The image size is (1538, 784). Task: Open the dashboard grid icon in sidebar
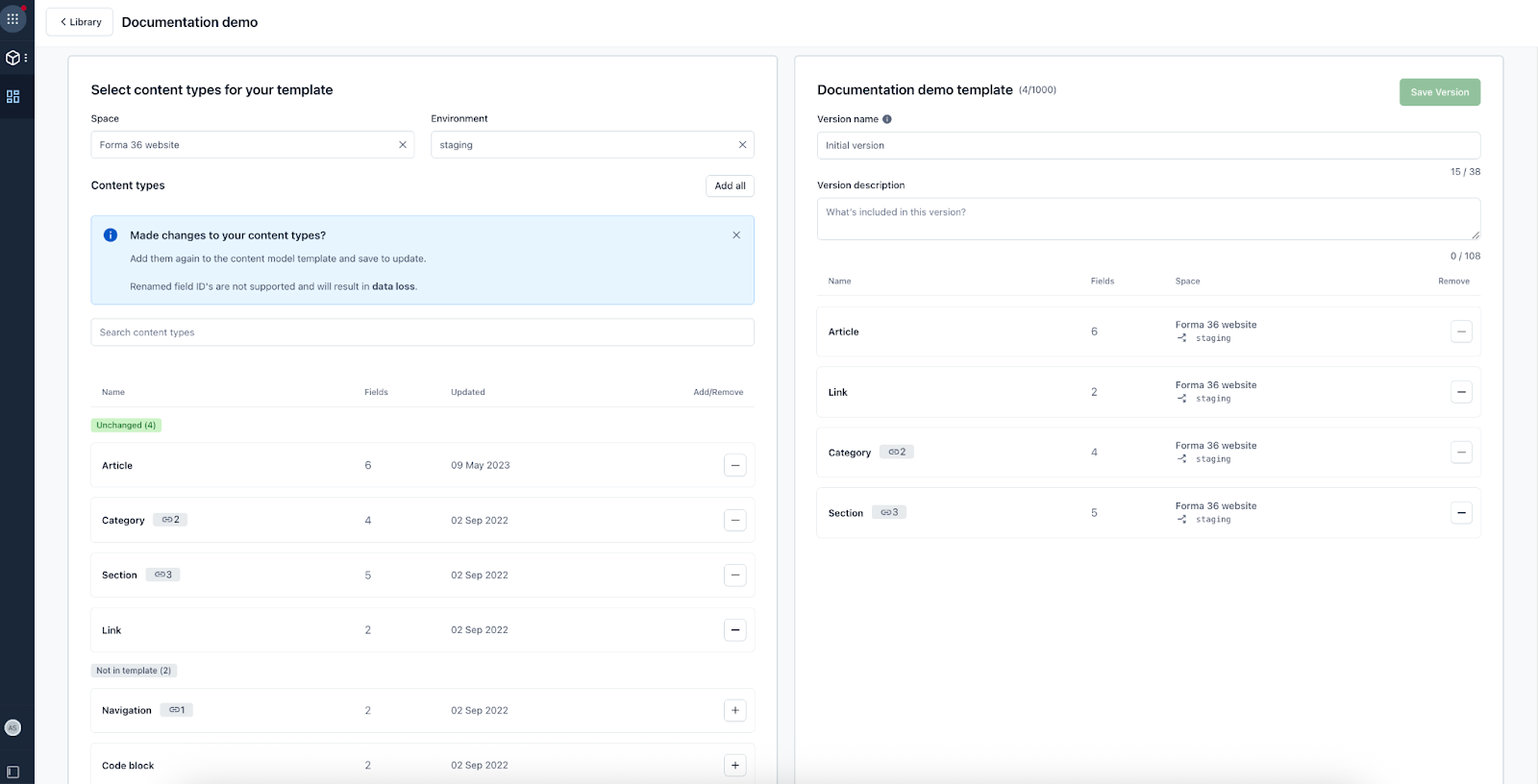[12, 97]
